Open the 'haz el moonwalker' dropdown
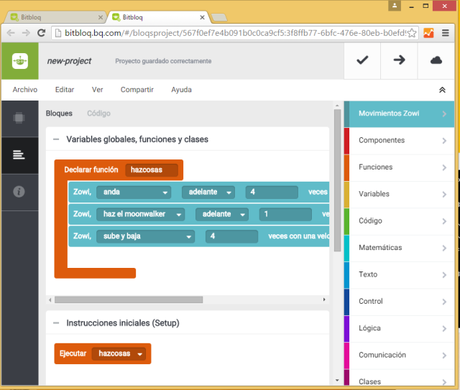 pyautogui.click(x=140, y=214)
